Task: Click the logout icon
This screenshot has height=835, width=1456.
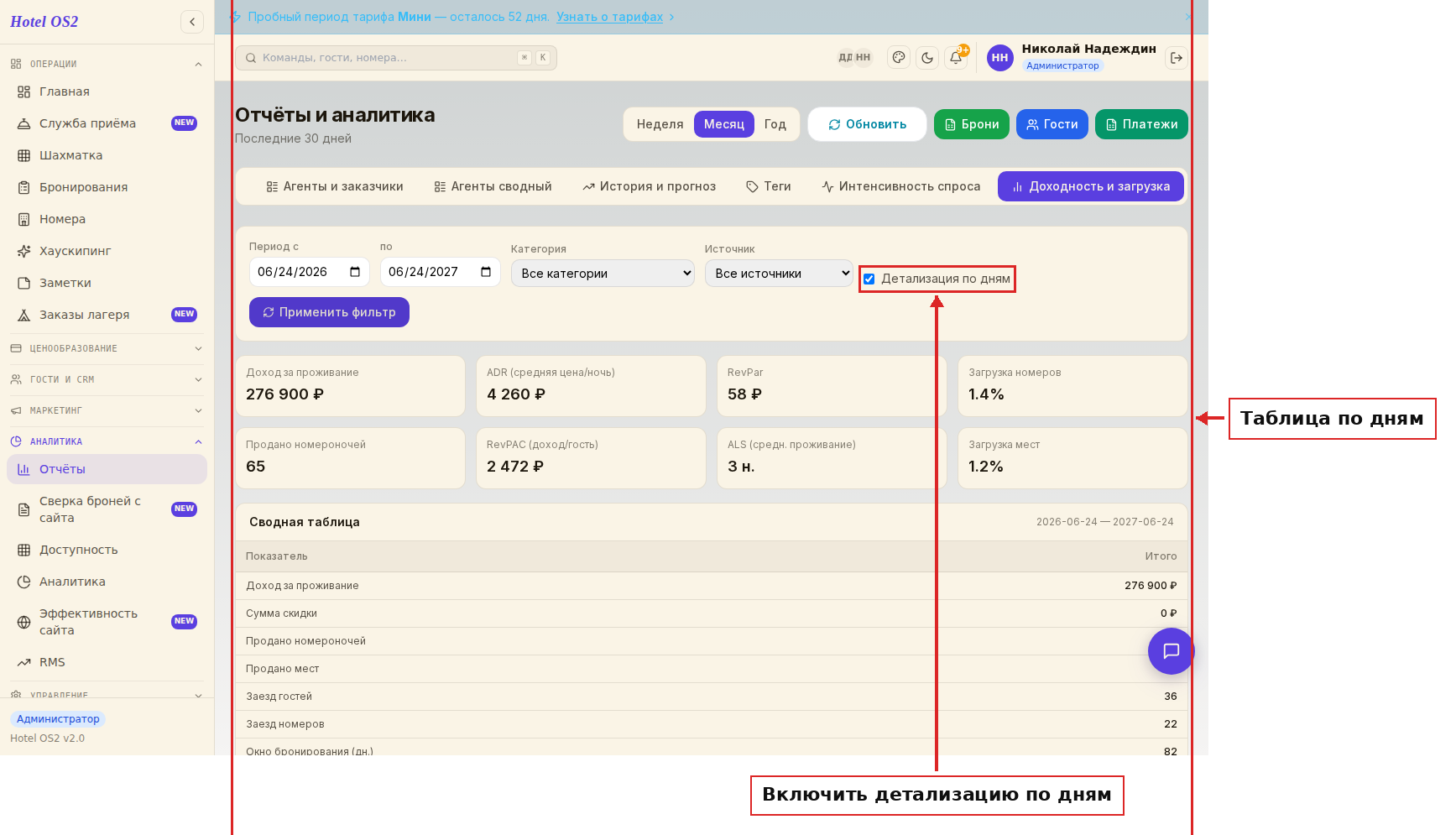Action: [1177, 58]
